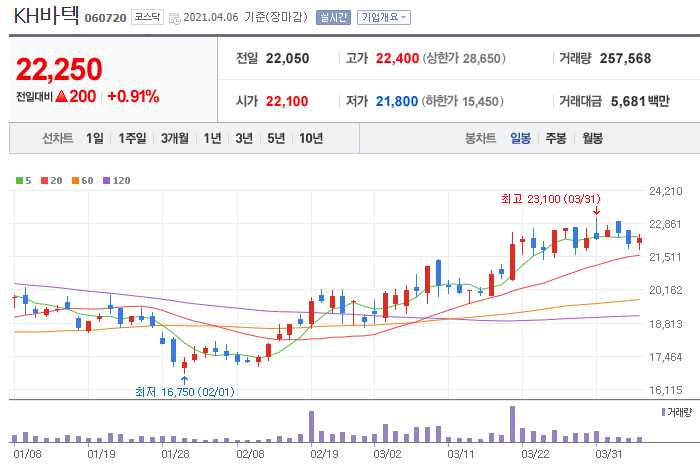Viewport: 700px width, 467px height.
Task: Open the 기업개요 dropdown
Action: coord(383,17)
